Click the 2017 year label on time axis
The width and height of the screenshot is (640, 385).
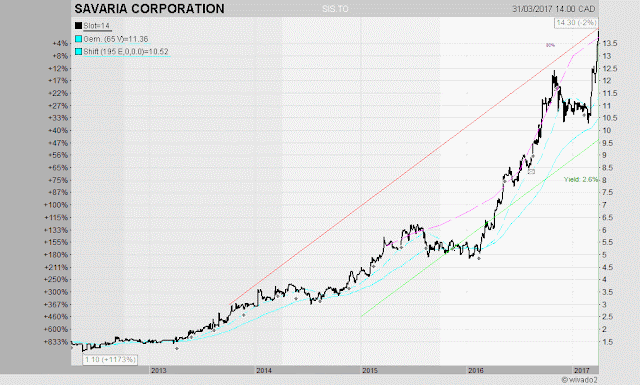pos(582,370)
